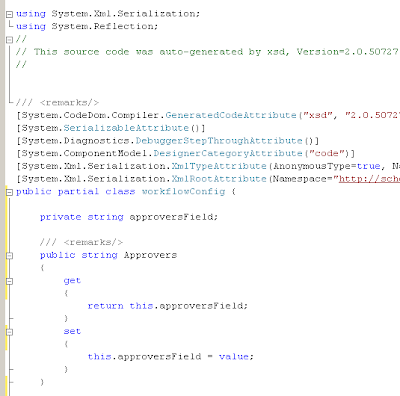
Task: Click the DebuggerStepThroughAttribute text
Action: tap(219, 141)
